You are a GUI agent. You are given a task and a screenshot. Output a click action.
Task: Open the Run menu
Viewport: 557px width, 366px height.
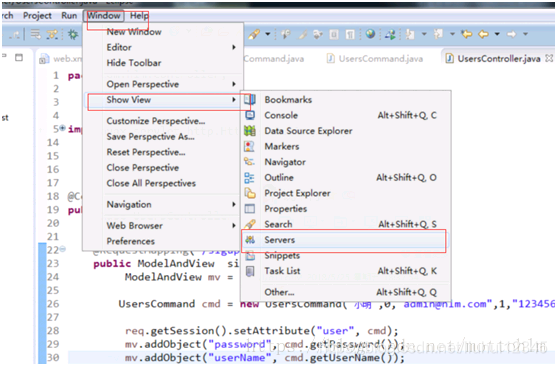[x=69, y=16]
